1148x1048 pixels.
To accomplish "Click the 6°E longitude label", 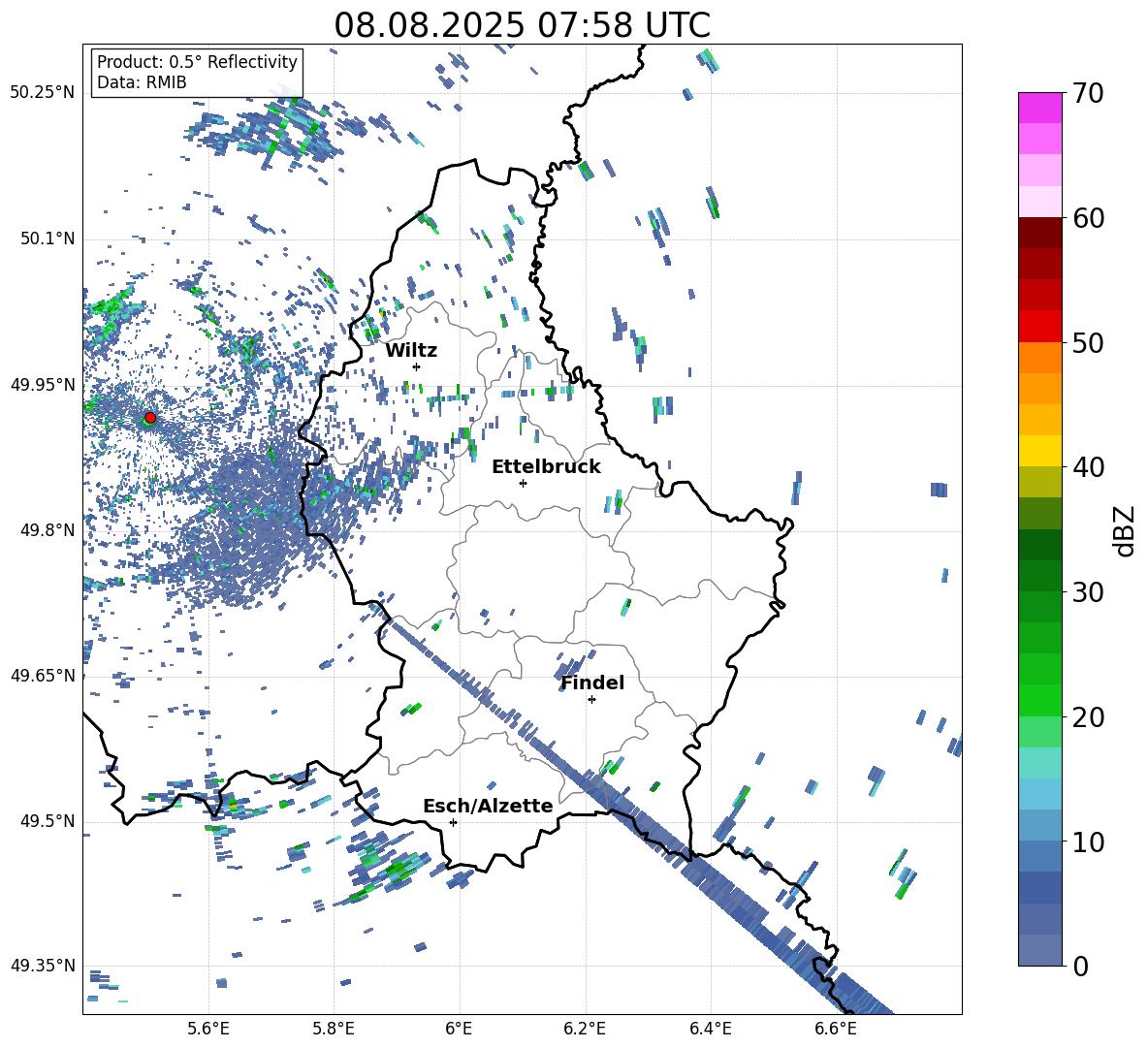I will 459,1029.
